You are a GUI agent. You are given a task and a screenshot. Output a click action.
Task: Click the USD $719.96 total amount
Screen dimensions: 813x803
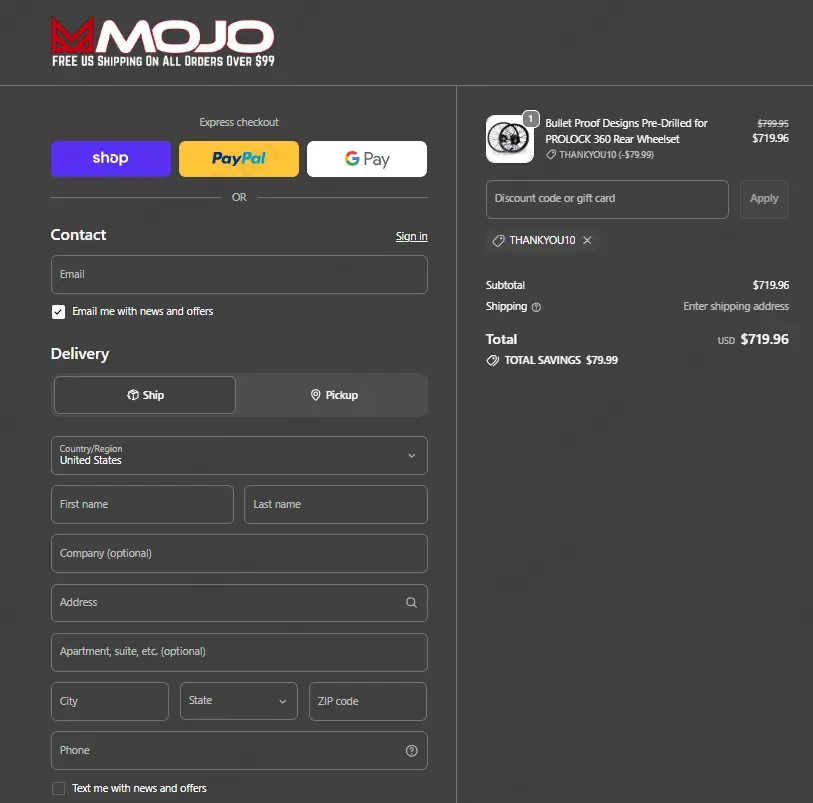753,340
